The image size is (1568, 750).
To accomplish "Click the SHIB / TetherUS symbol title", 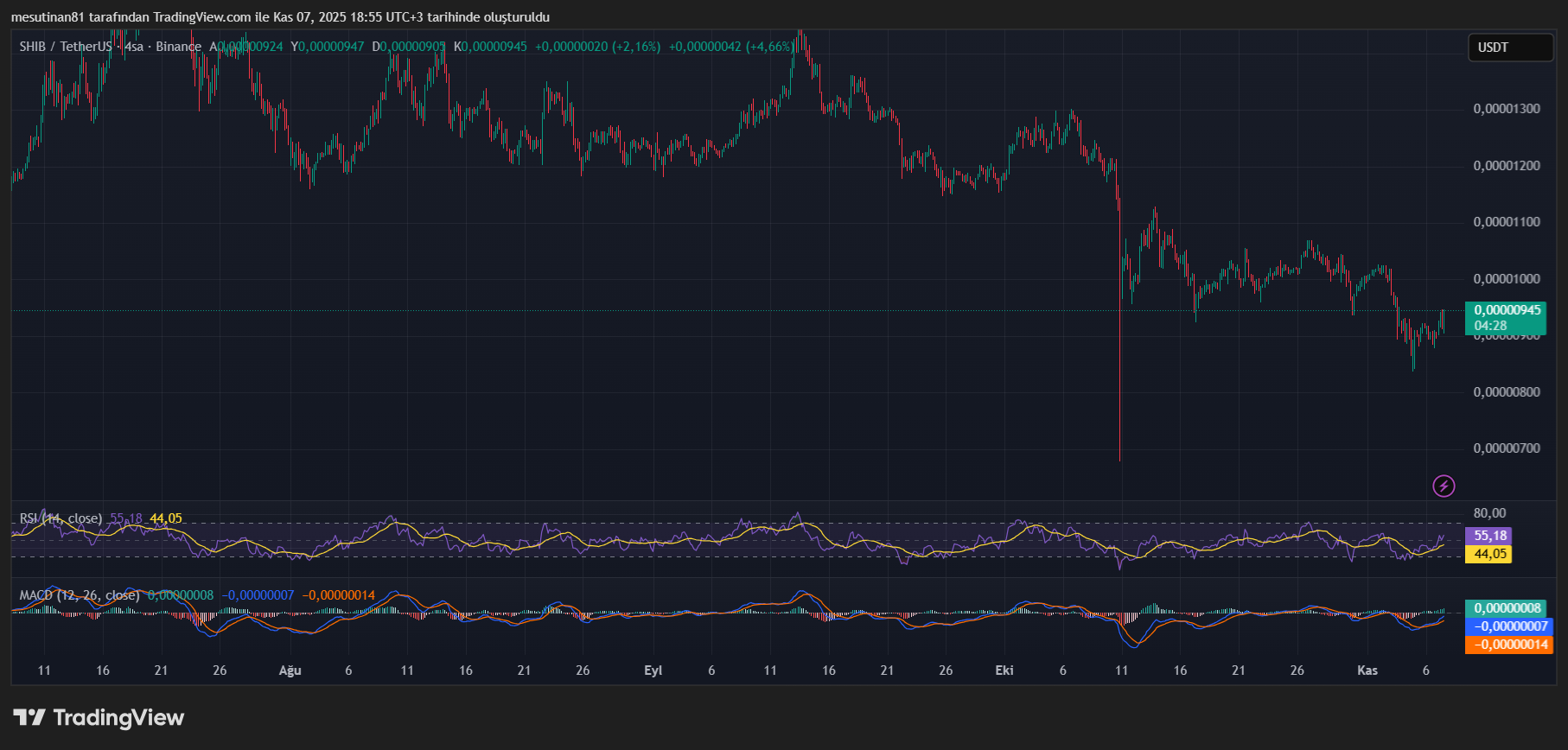I will [66, 47].
